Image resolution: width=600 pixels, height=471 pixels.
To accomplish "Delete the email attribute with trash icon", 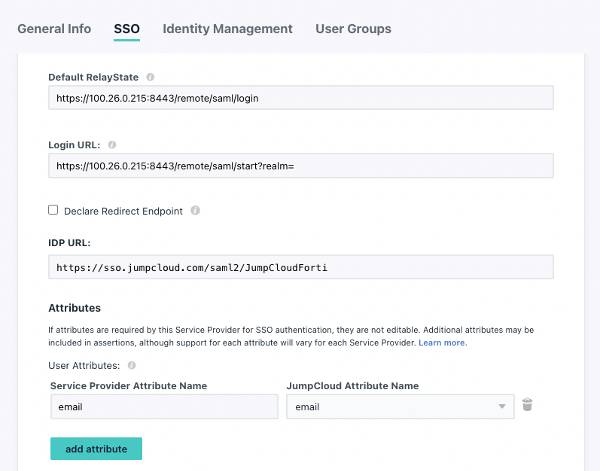I will (528, 405).
